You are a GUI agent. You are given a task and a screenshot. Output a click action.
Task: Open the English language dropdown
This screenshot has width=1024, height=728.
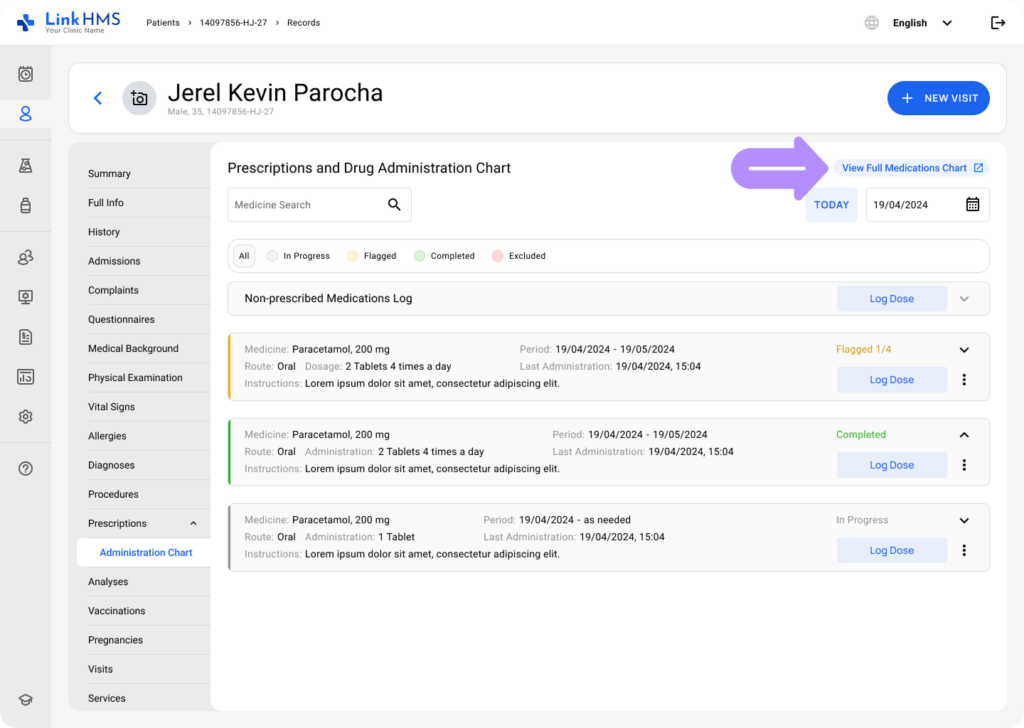pyautogui.click(x=920, y=23)
